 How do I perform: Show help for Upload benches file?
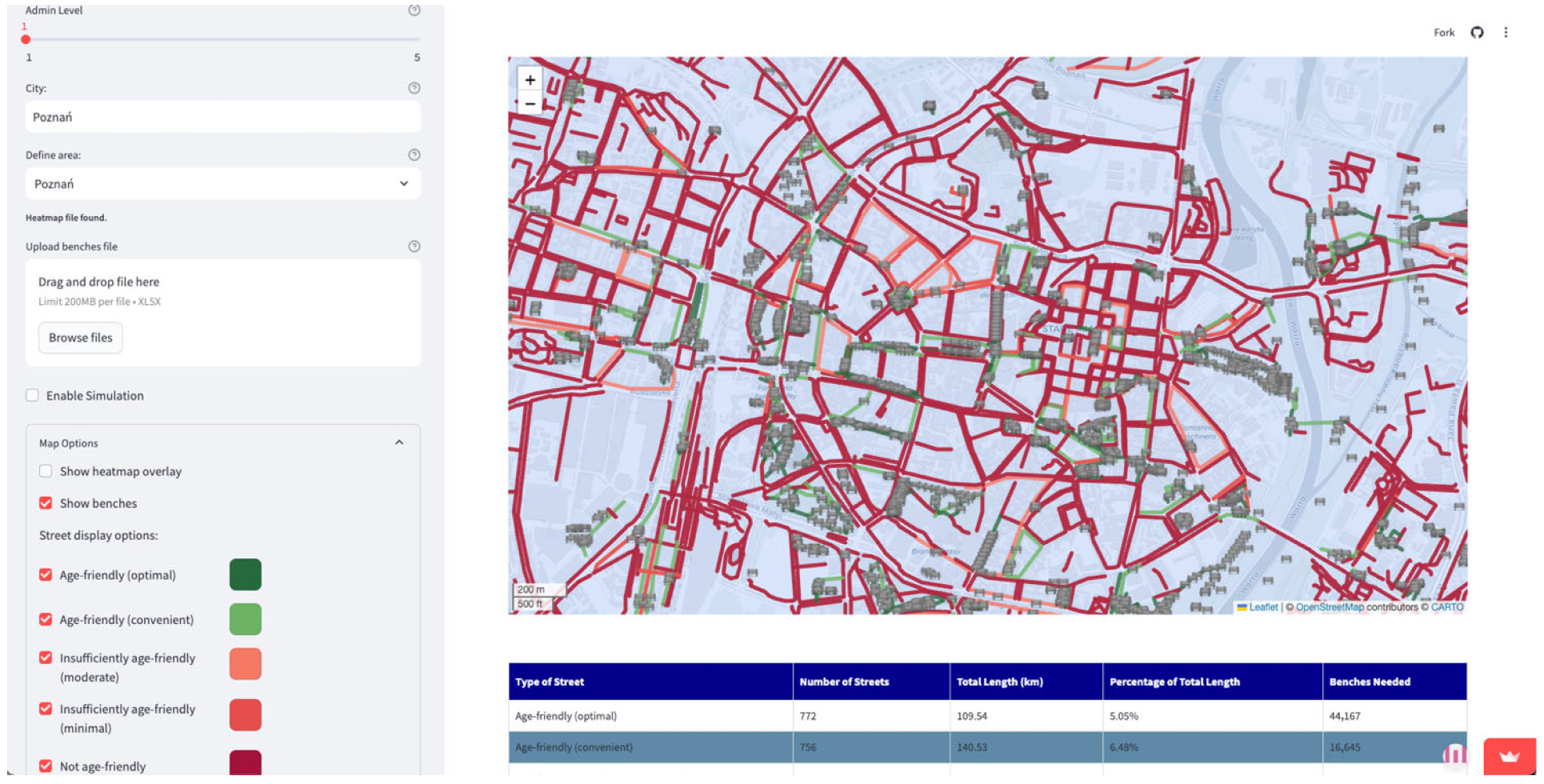[x=414, y=246]
